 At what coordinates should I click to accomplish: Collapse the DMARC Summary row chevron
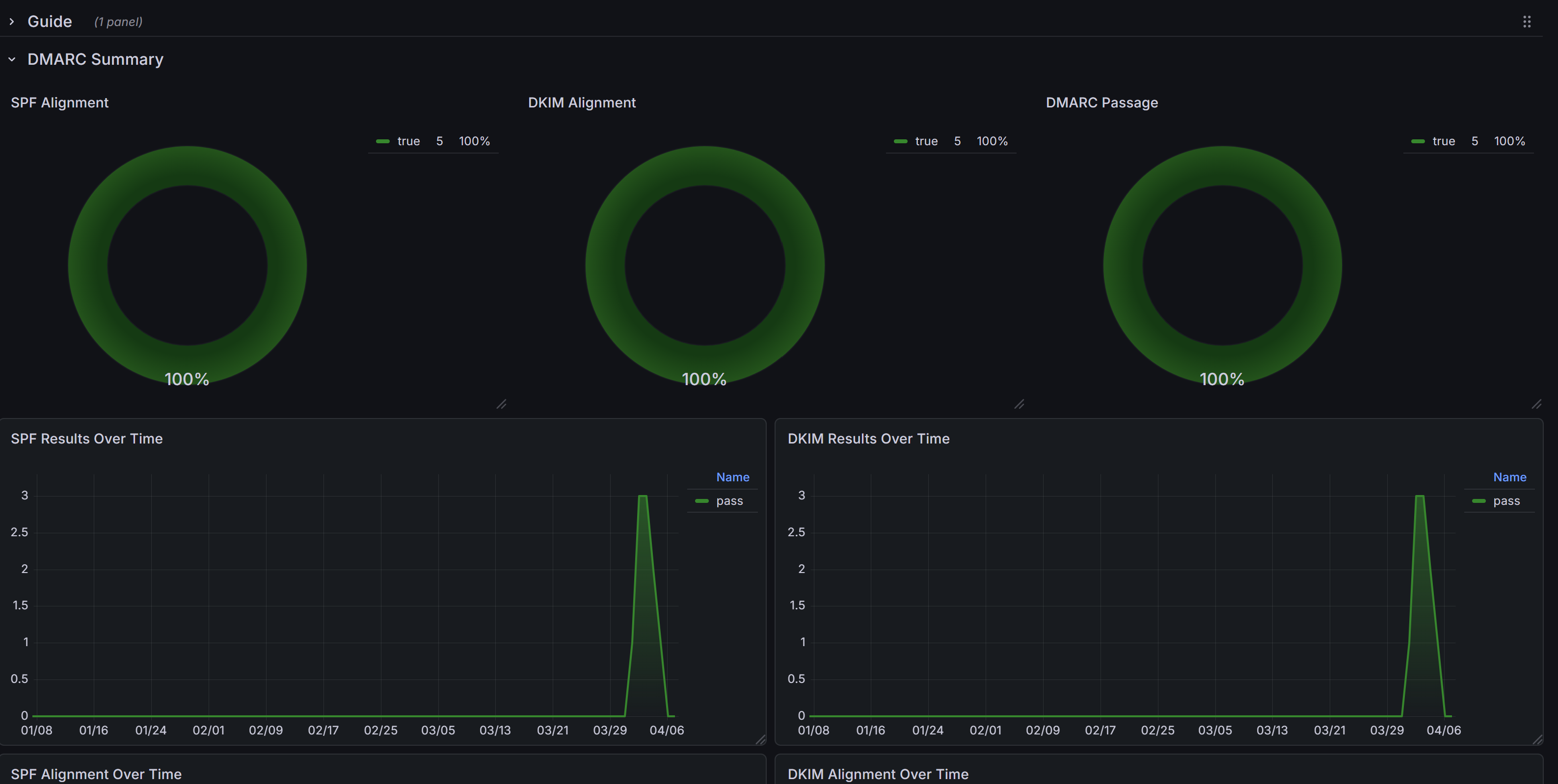tap(11, 59)
